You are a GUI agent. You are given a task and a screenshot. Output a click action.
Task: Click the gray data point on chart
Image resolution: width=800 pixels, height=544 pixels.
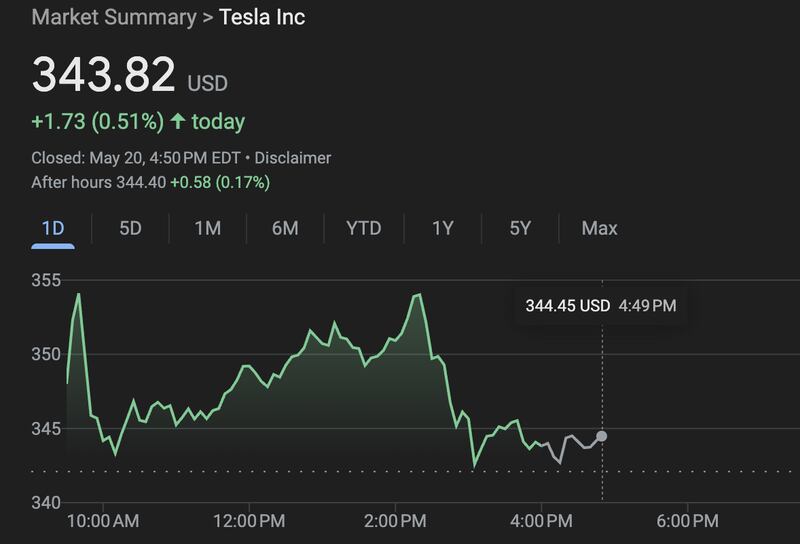[x=601, y=436]
